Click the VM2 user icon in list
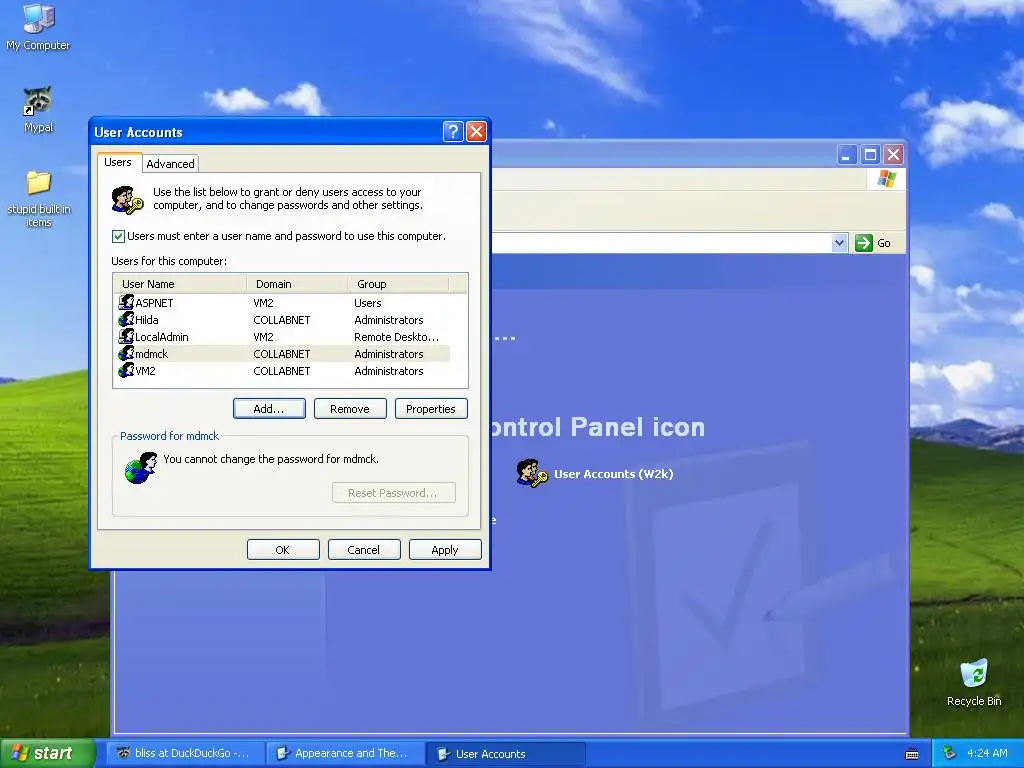 coord(126,370)
